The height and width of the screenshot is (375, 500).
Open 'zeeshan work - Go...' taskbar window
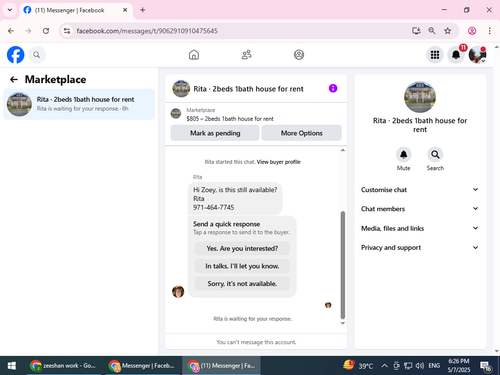[64, 366]
